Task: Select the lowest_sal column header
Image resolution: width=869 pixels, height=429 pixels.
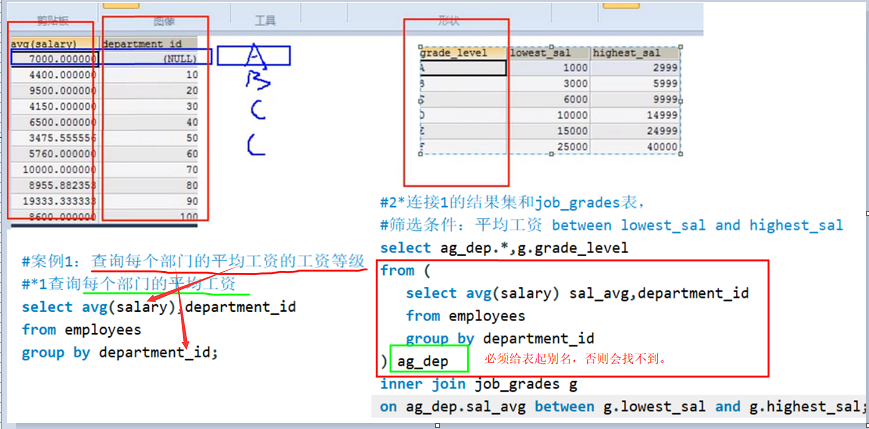Action: [x=549, y=53]
